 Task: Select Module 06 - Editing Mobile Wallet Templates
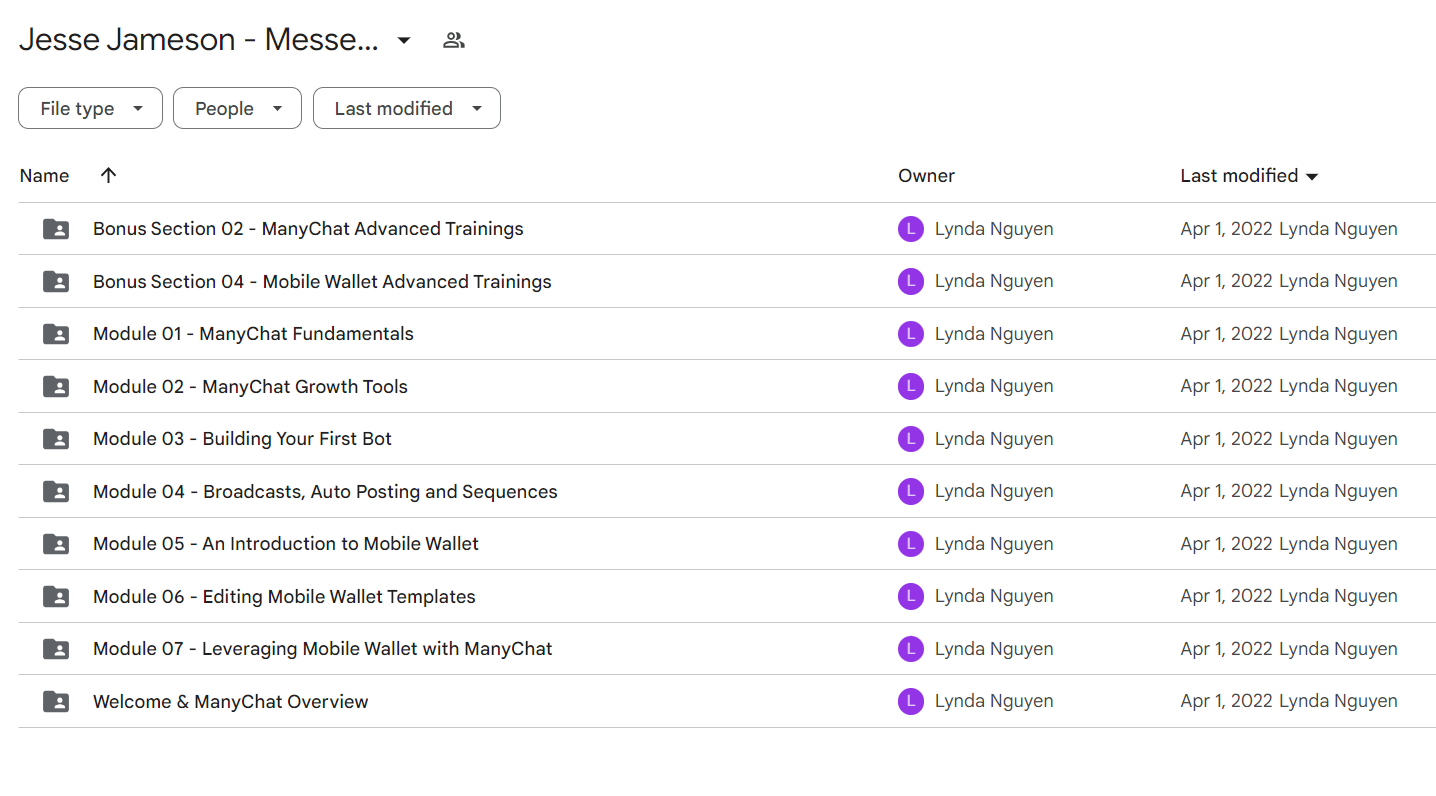[284, 597]
